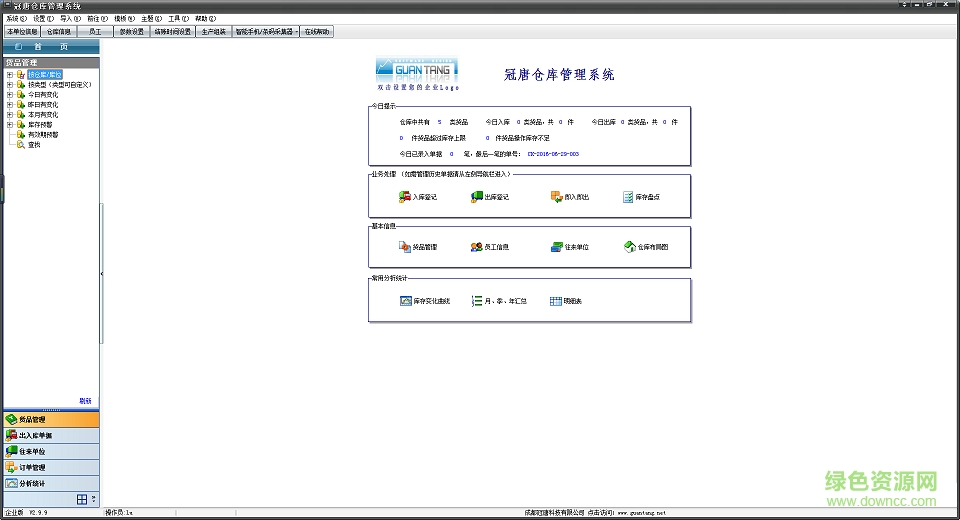Click the blue number after 仓库中共有

click(440, 122)
